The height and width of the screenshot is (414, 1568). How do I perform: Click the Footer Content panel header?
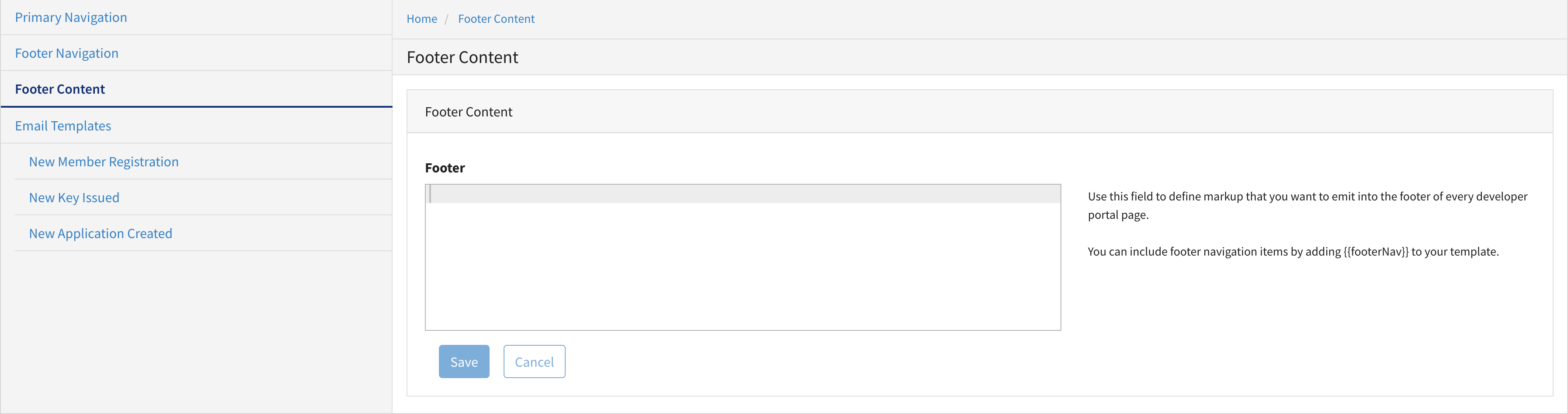469,112
